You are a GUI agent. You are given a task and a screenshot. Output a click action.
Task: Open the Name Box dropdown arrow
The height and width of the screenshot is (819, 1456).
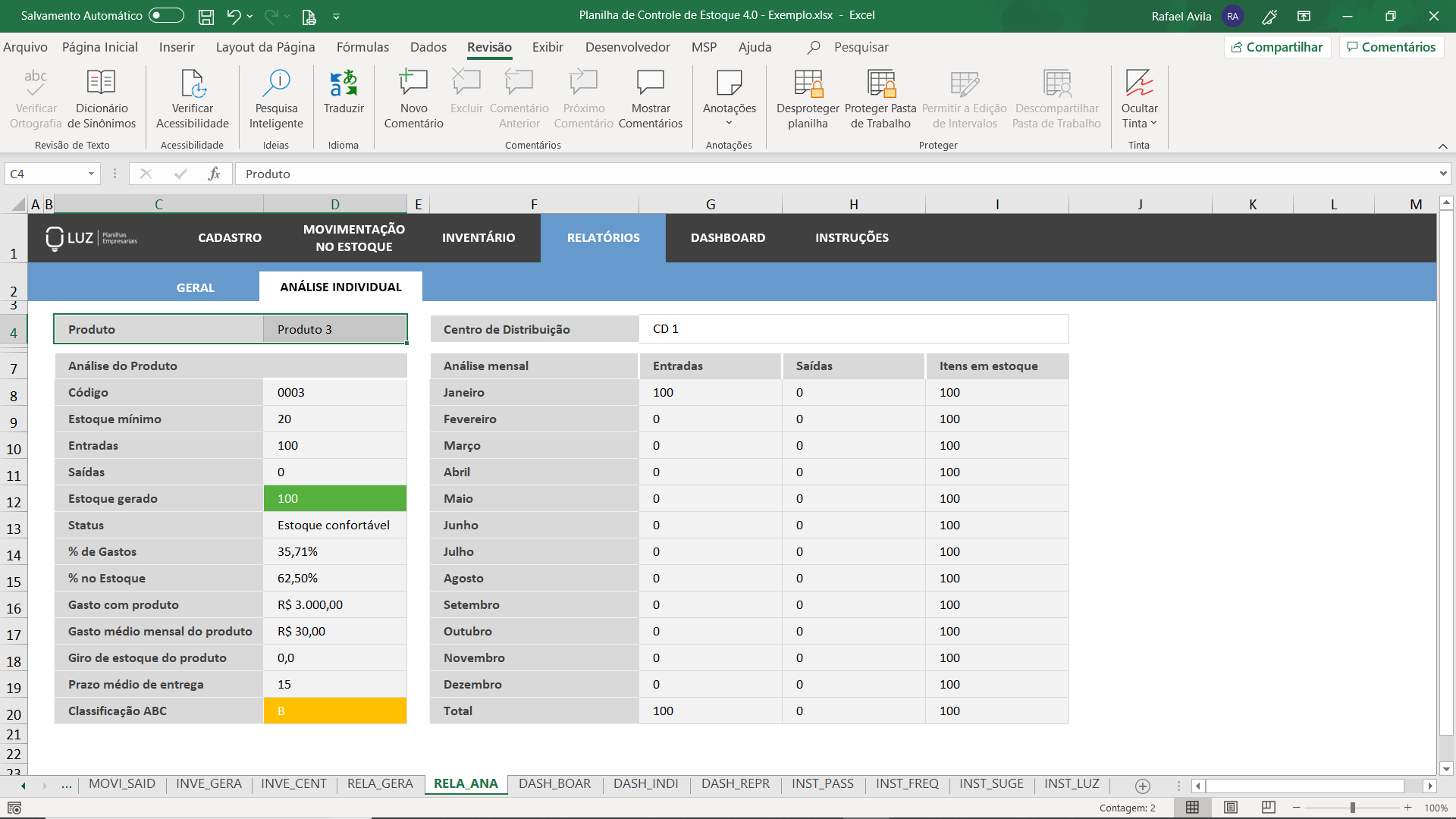91,174
